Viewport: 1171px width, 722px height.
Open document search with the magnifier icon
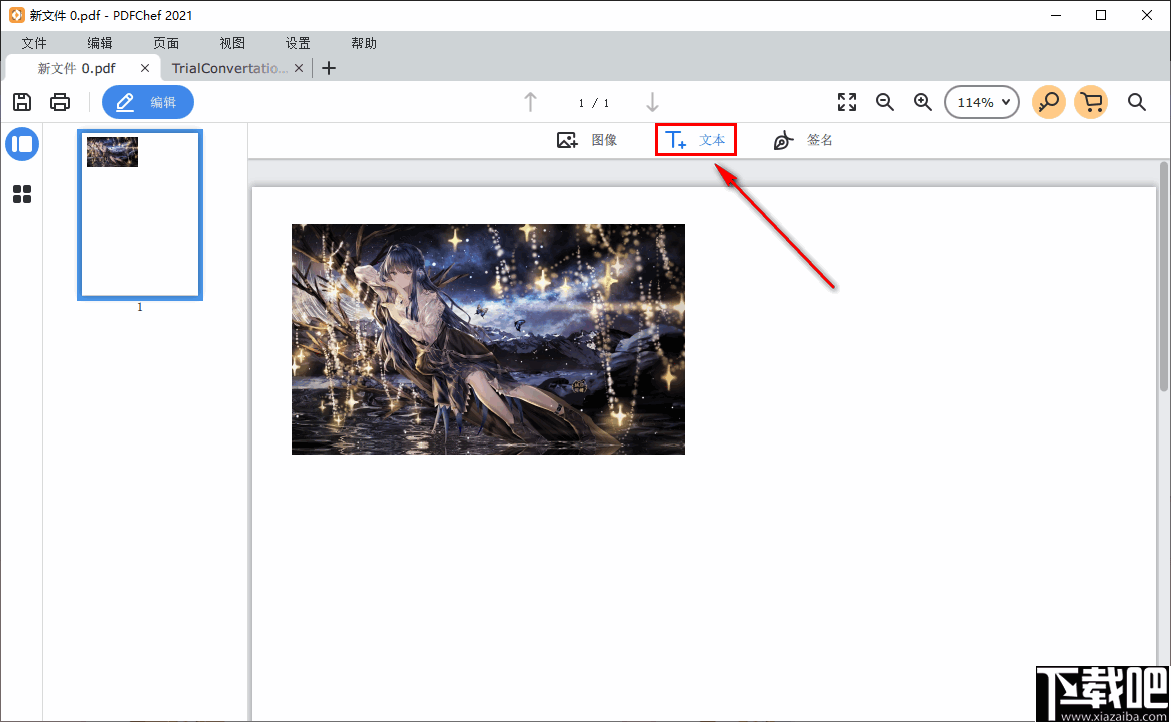tap(1137, 101)
